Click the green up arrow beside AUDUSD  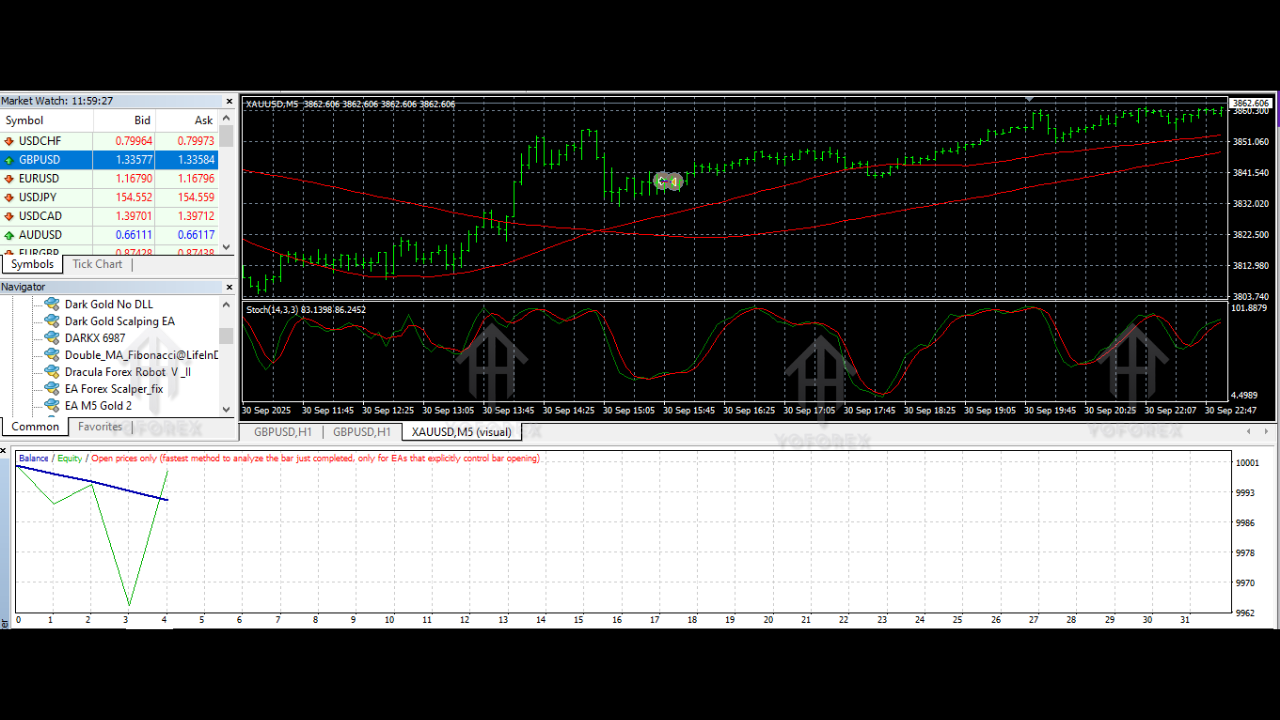coord(9,235)
